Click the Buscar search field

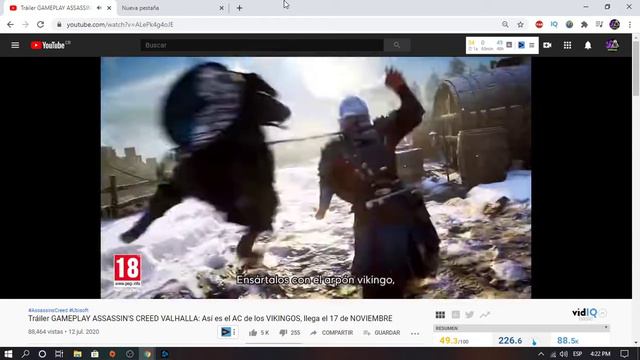click(262, 45)
